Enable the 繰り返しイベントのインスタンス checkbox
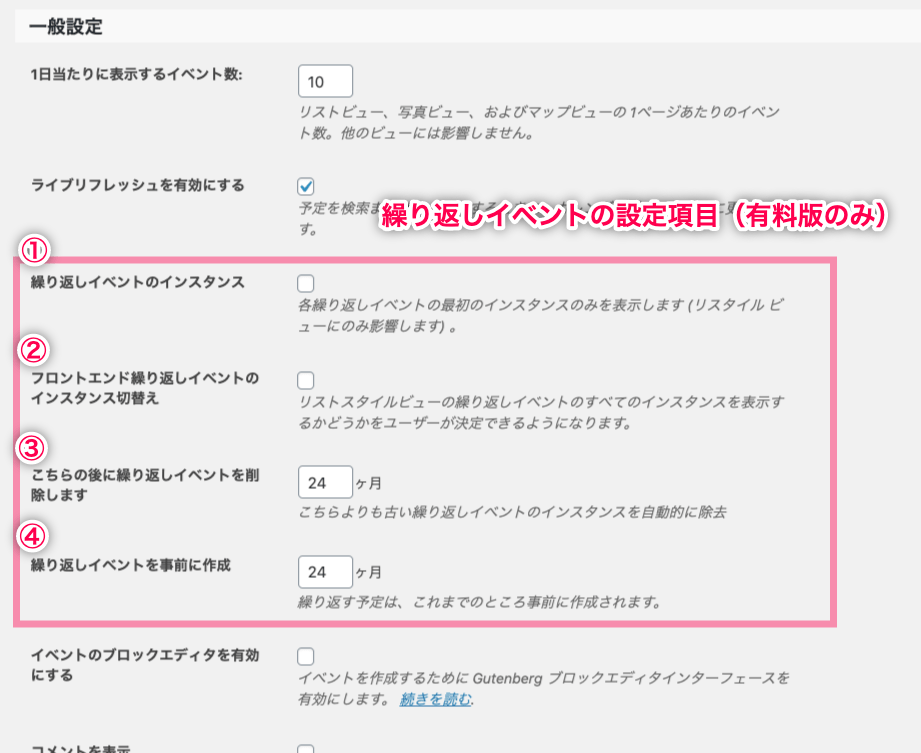Viewport: 921px width, 753px height. tap(305, 283)
